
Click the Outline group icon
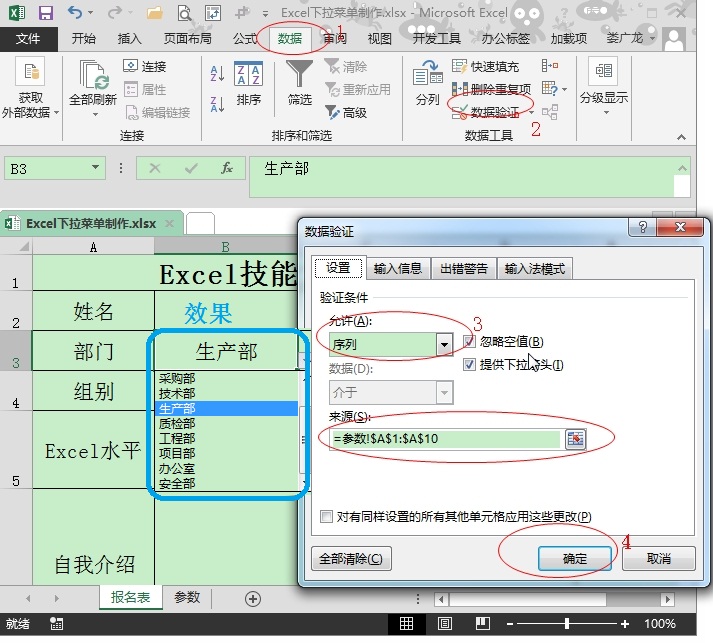[603, 71]
